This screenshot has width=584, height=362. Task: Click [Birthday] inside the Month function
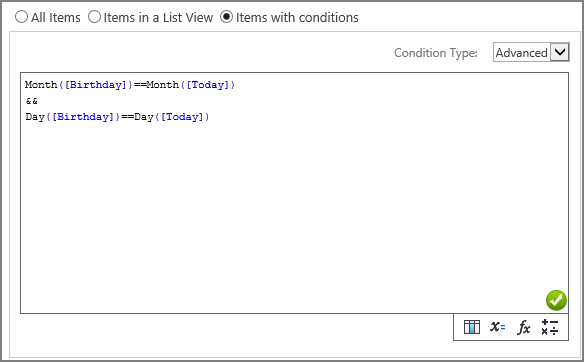95,85
